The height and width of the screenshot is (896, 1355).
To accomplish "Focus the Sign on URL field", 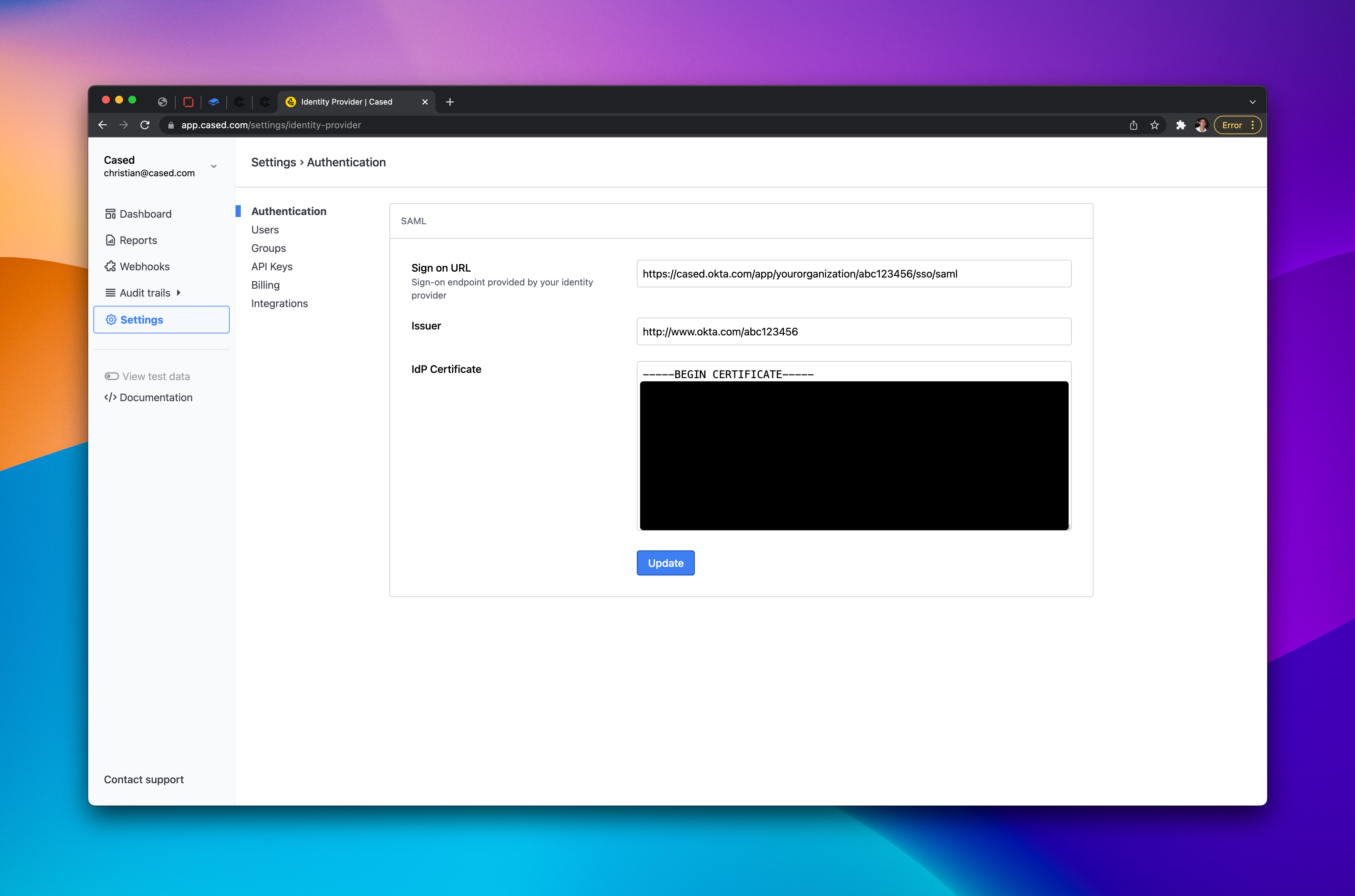I will (x=854, y=274).
